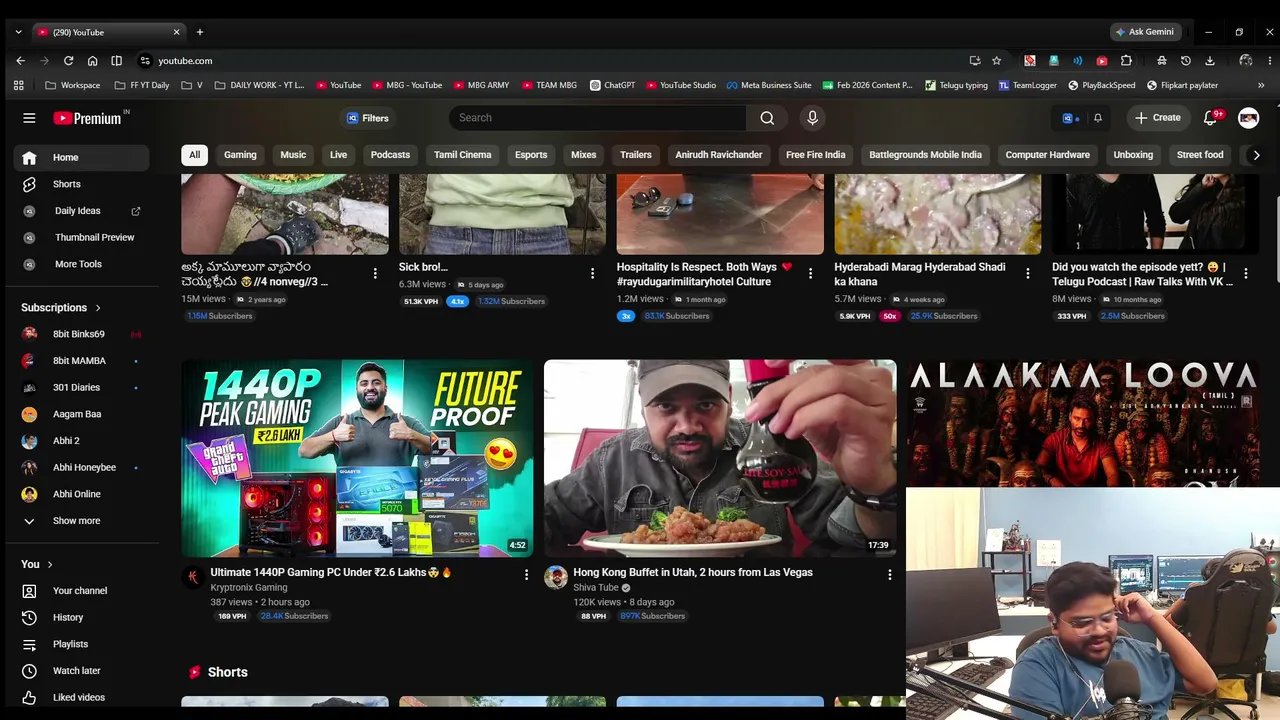Go to the YouTube Premium logo home
The width and height of the screenshot is (1280, 720).
87,118
